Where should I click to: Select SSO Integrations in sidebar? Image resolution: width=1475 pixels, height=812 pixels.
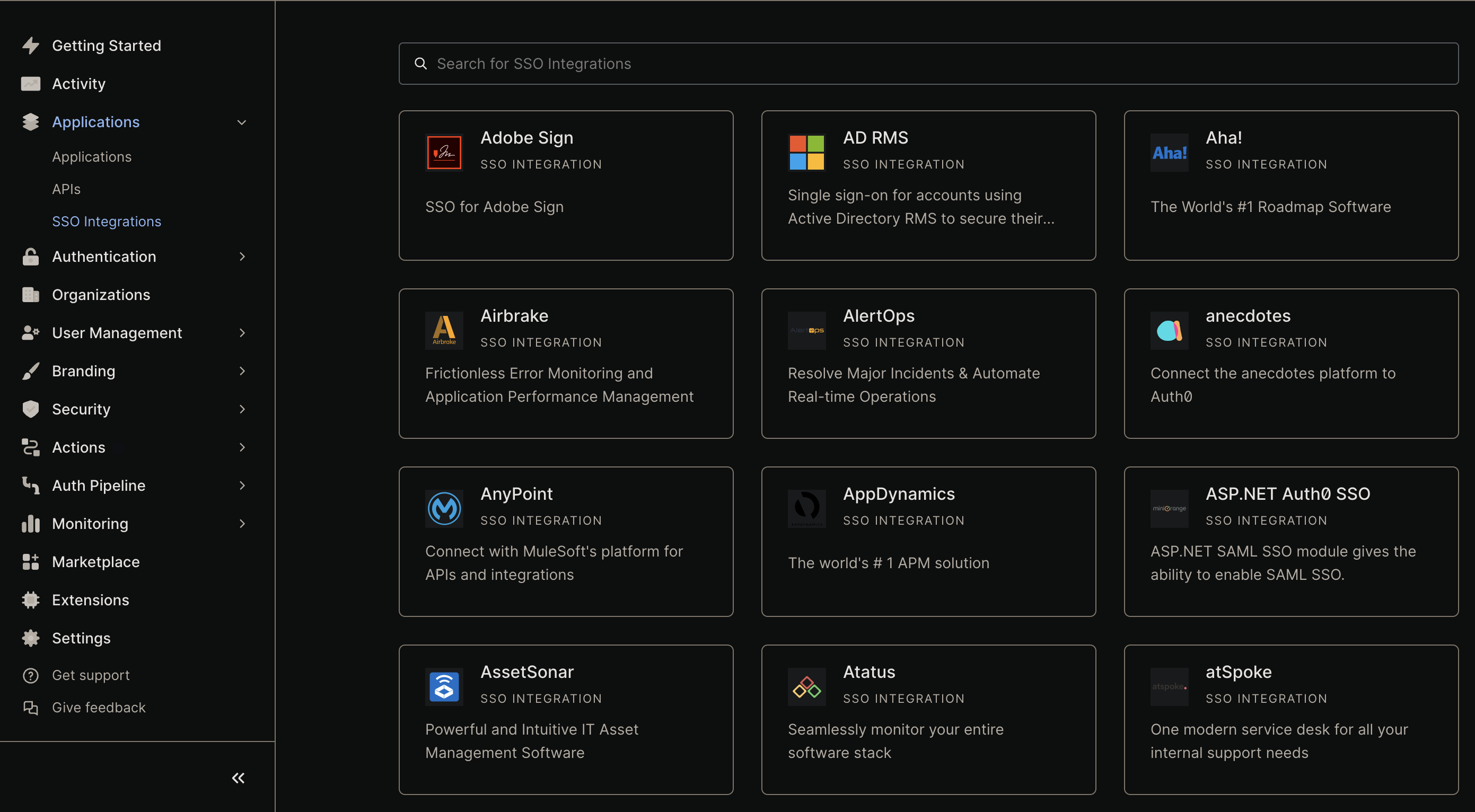[107, 222]
